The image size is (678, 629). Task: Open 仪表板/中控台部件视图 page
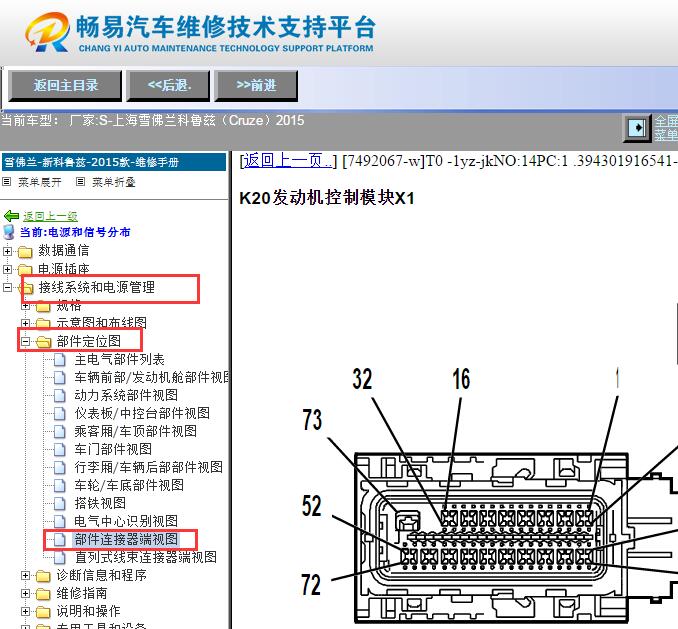click(x=142, y=413)
